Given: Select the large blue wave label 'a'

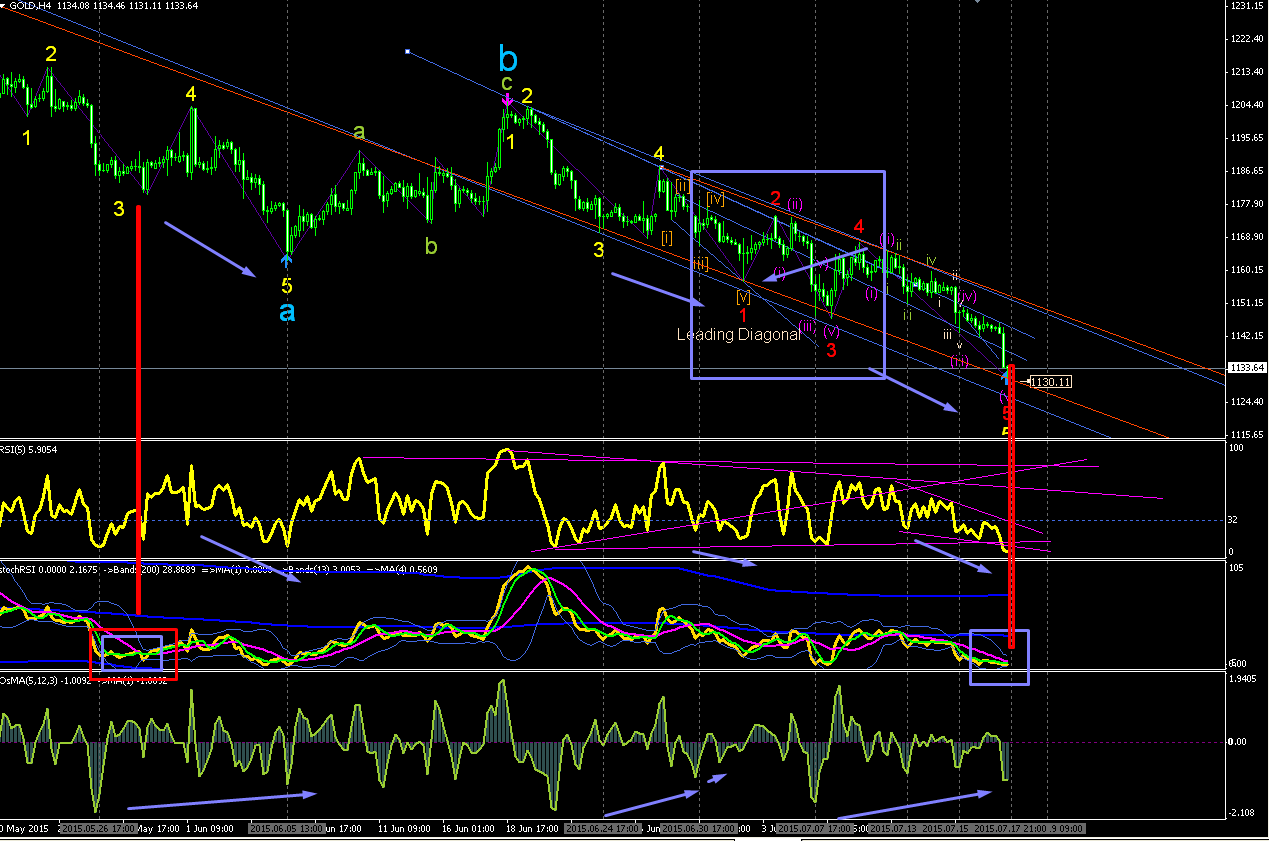Looking at the screenshot, I should [287, 311].
